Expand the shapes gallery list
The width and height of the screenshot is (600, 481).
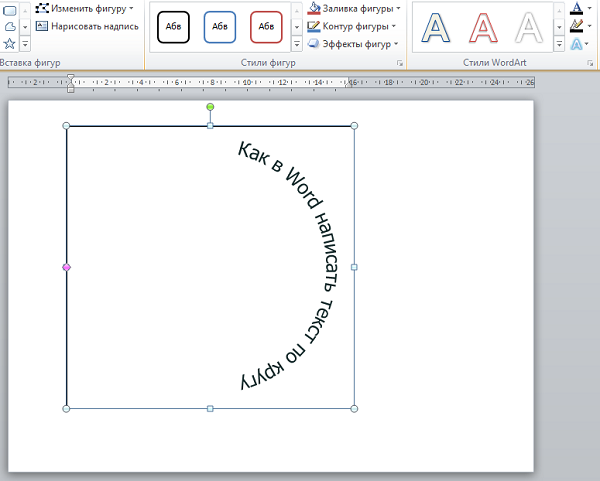[25, 44]
